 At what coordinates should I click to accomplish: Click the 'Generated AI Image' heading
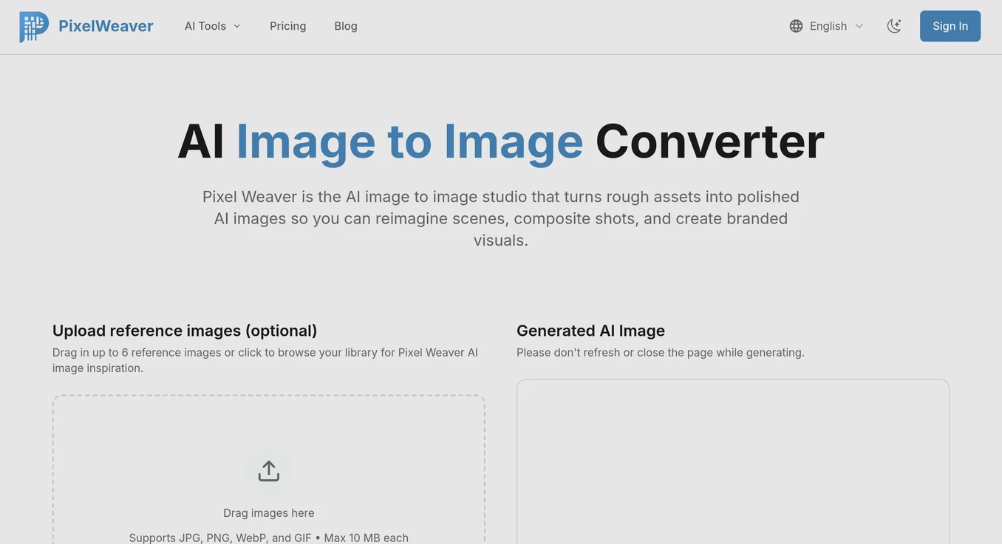coord(590,330)
